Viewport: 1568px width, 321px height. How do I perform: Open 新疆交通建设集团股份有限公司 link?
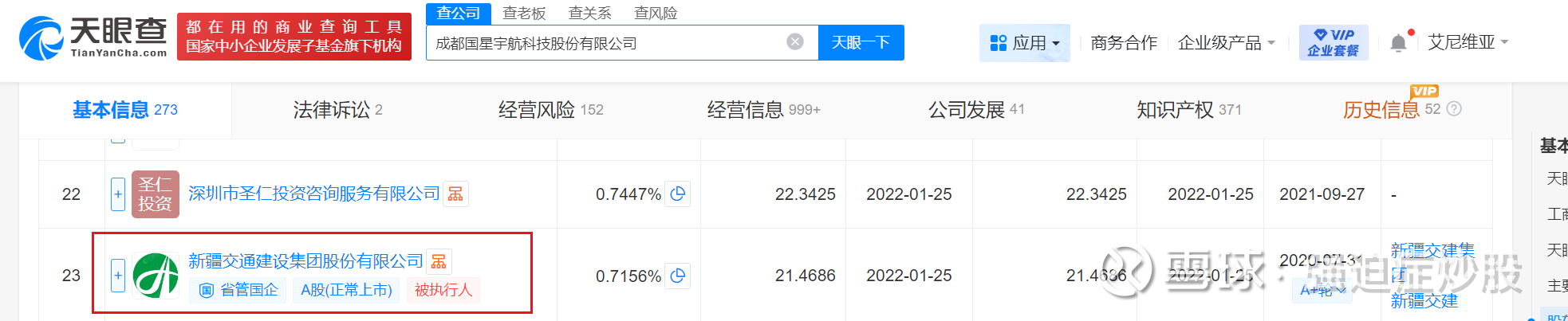tap(305, 261)
